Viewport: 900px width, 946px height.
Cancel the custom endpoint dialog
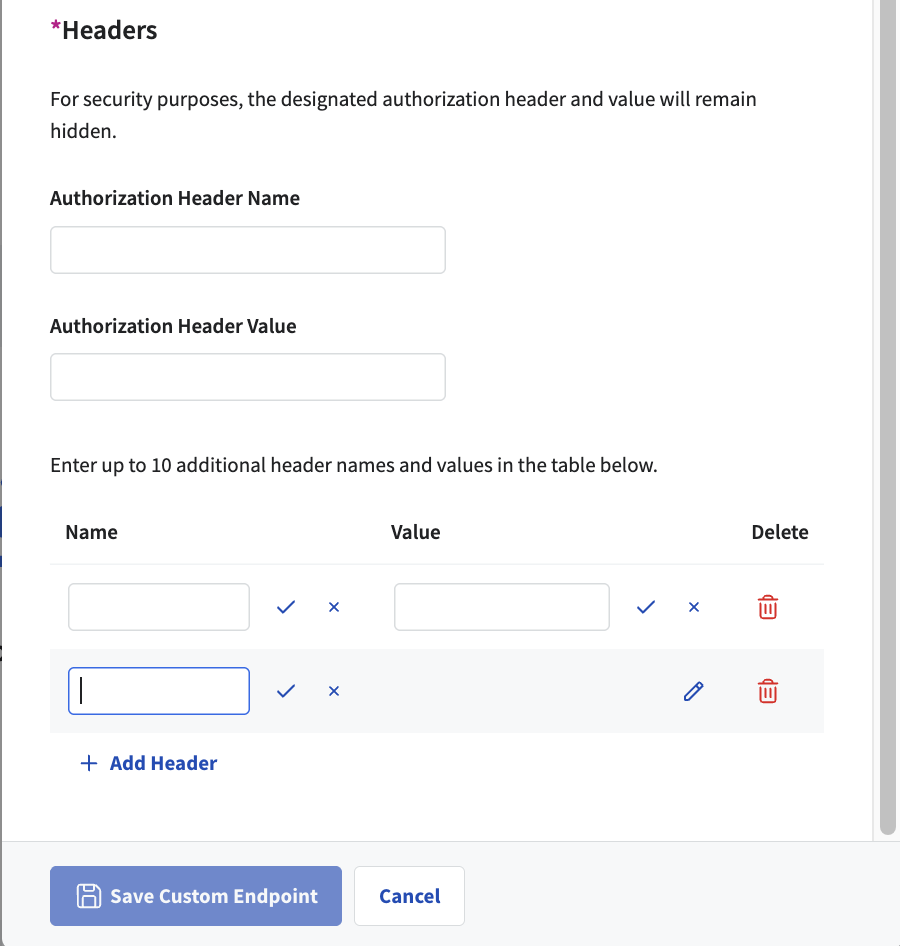409,896
